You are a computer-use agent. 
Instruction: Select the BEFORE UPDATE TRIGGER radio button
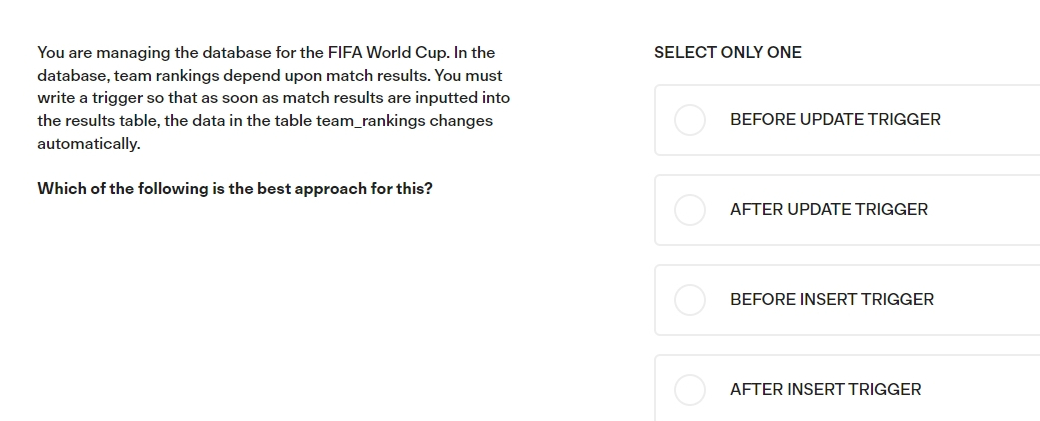690,120
